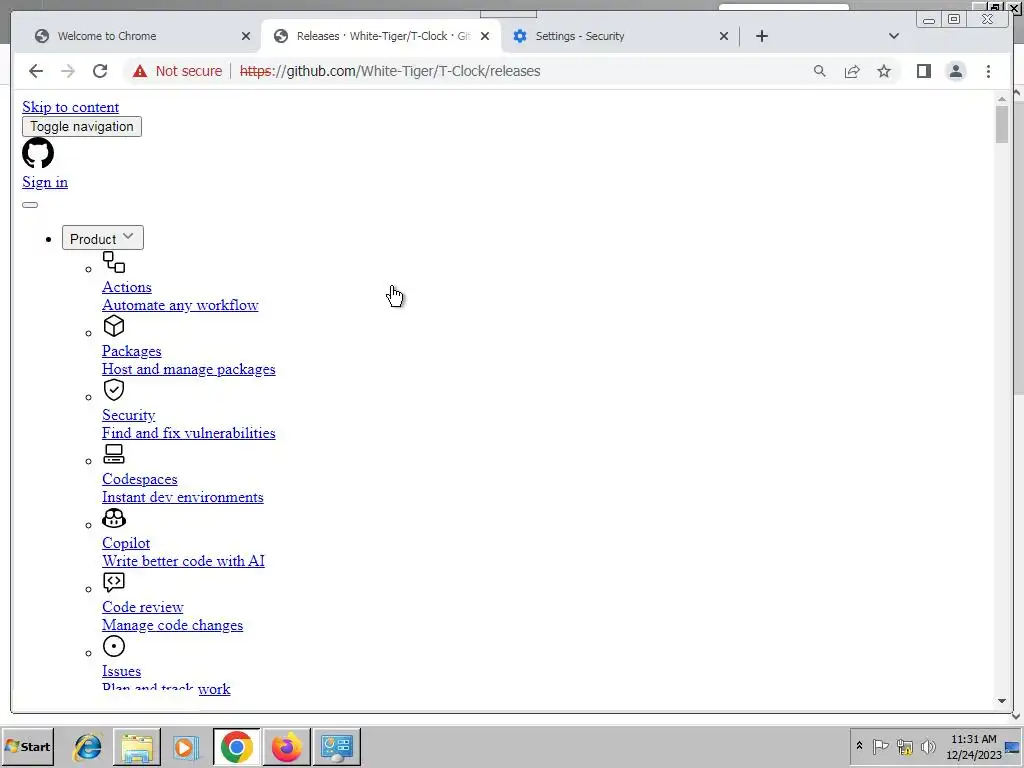Click the Copilot icon
Viewport: 1024px width, 768px height.
click(114, 518)
